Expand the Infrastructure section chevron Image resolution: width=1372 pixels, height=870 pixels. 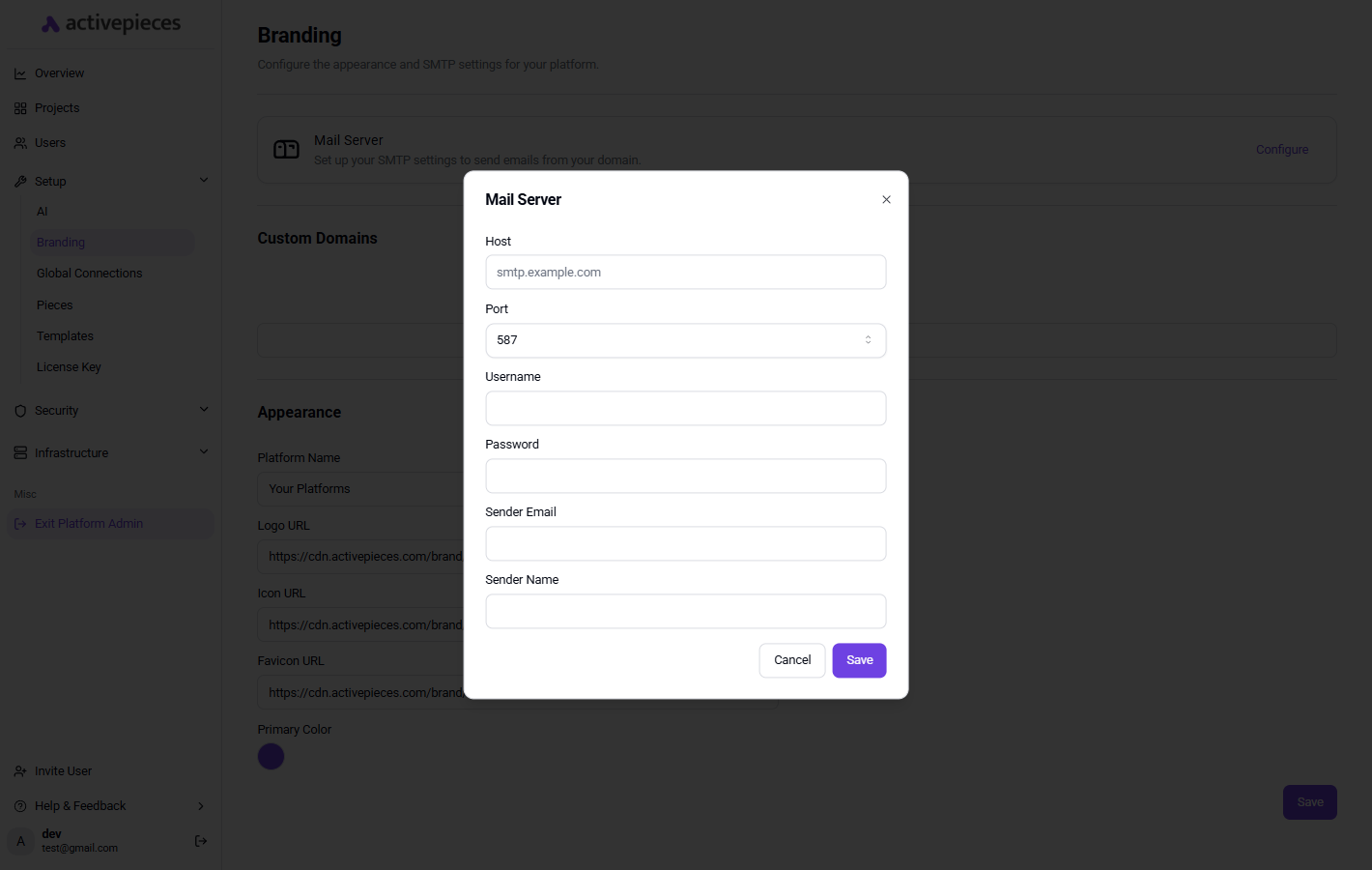point(204,452)
